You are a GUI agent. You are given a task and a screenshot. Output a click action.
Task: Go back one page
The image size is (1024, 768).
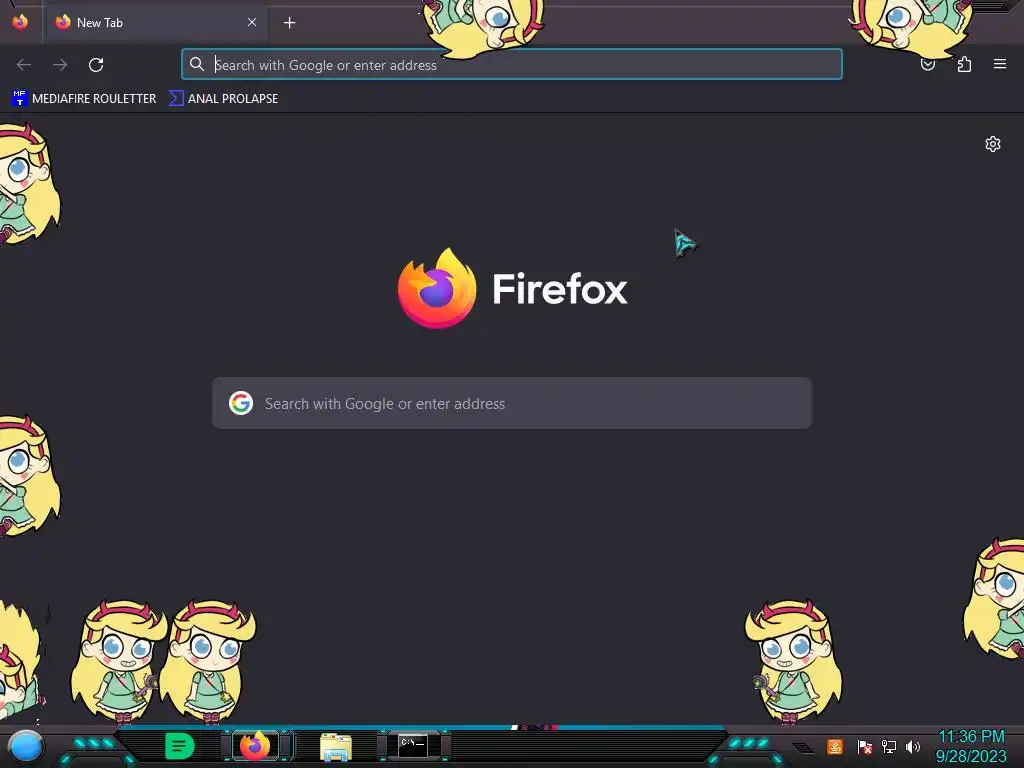(x=24, y=65)
